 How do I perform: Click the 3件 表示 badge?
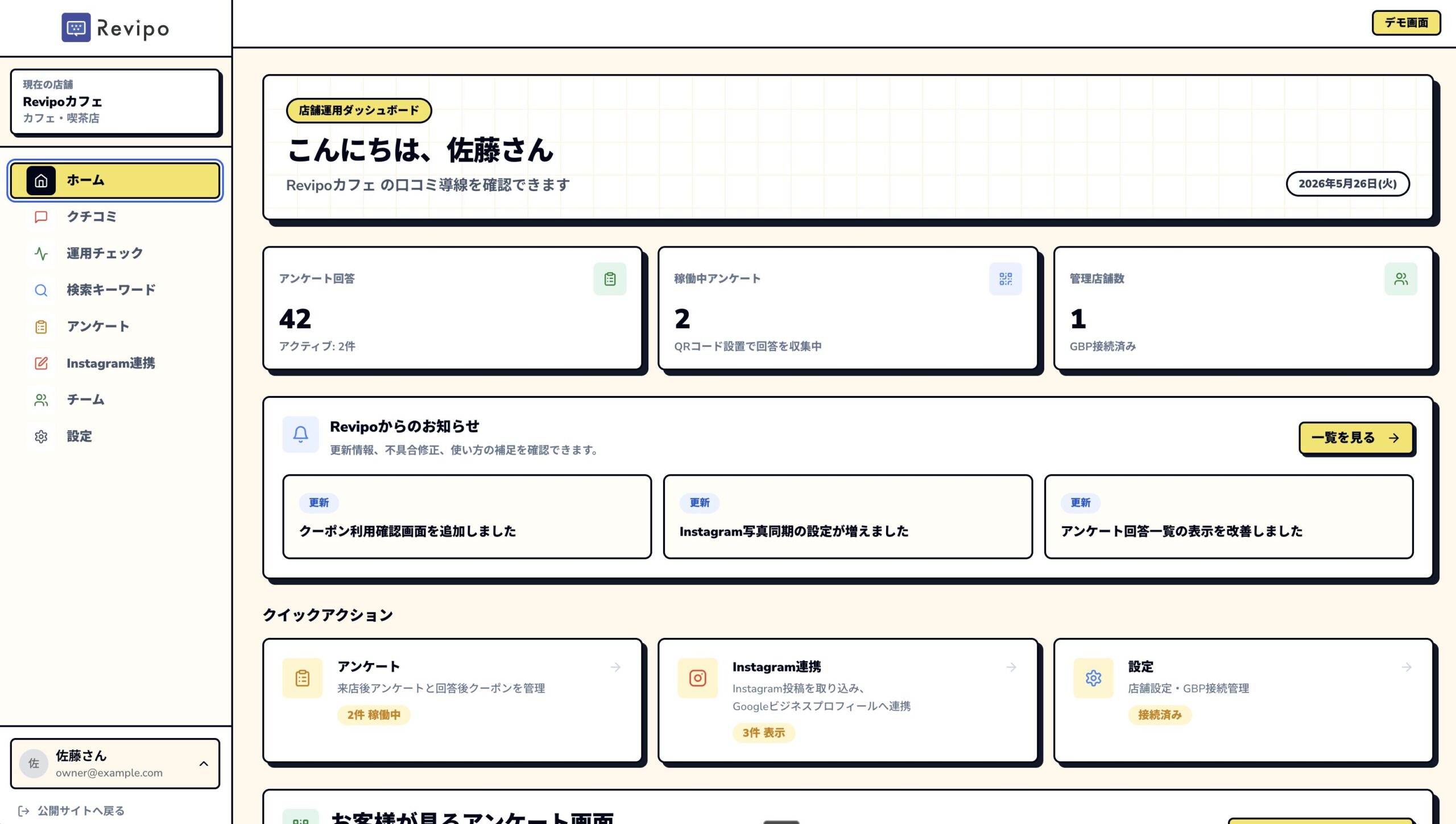tap(763, 733)
